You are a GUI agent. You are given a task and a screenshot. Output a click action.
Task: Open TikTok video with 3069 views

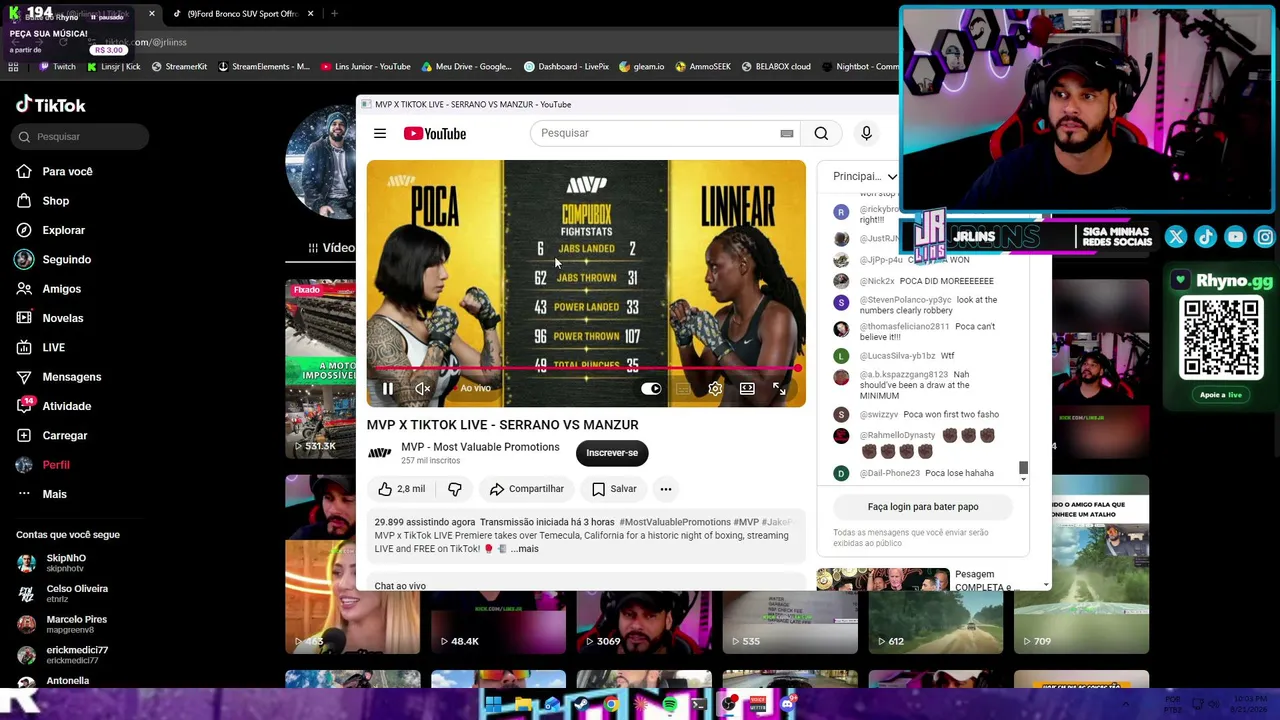coord(644,622)
